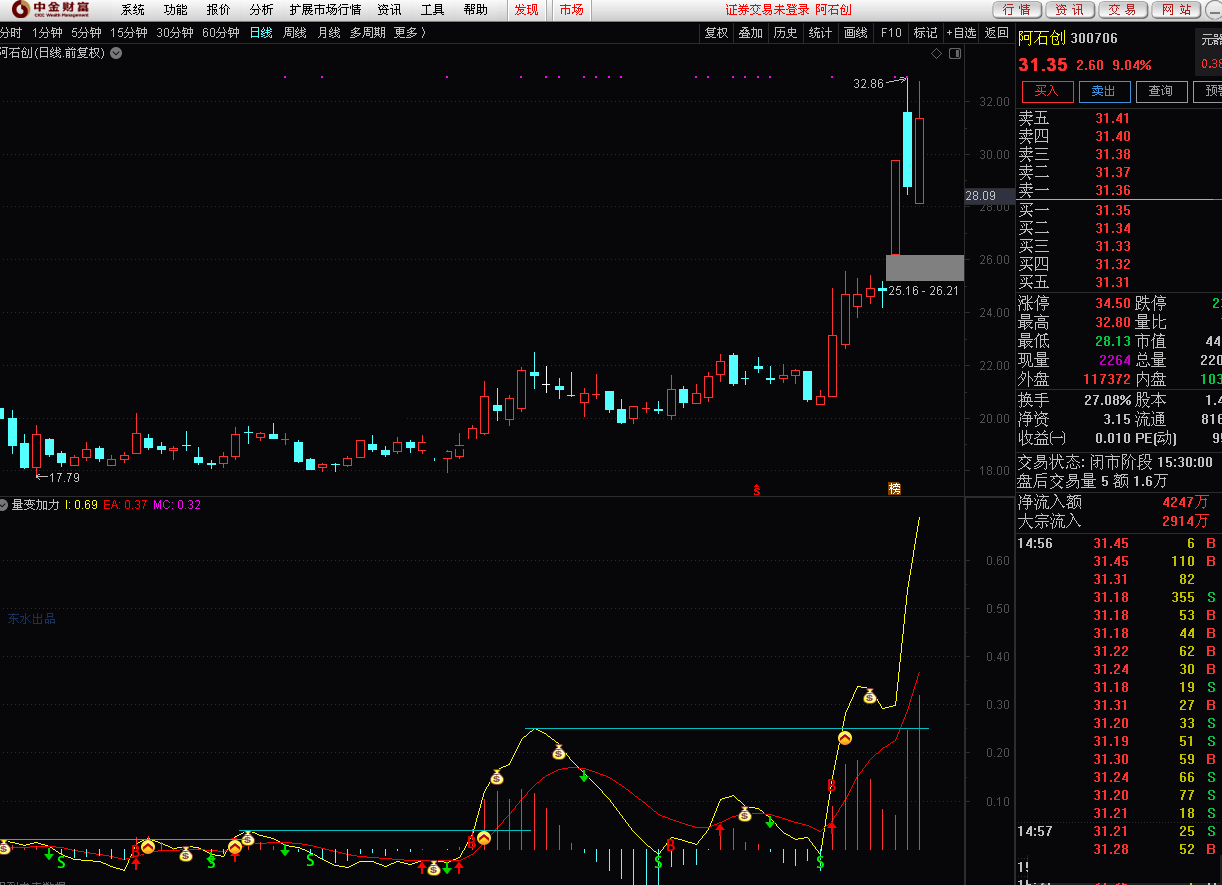Select the 1分钟 chart period

pyautogui.click(x=47, y=32)
